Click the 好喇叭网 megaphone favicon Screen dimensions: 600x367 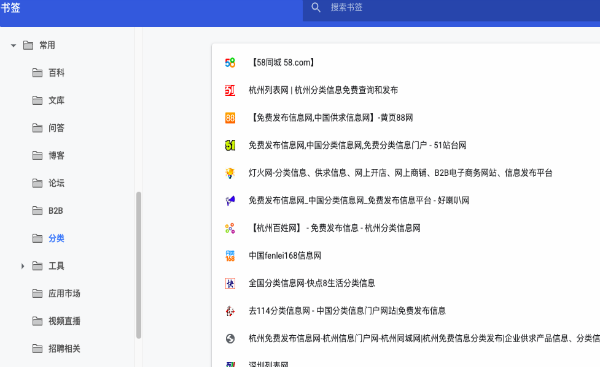[x=230, y=201]
